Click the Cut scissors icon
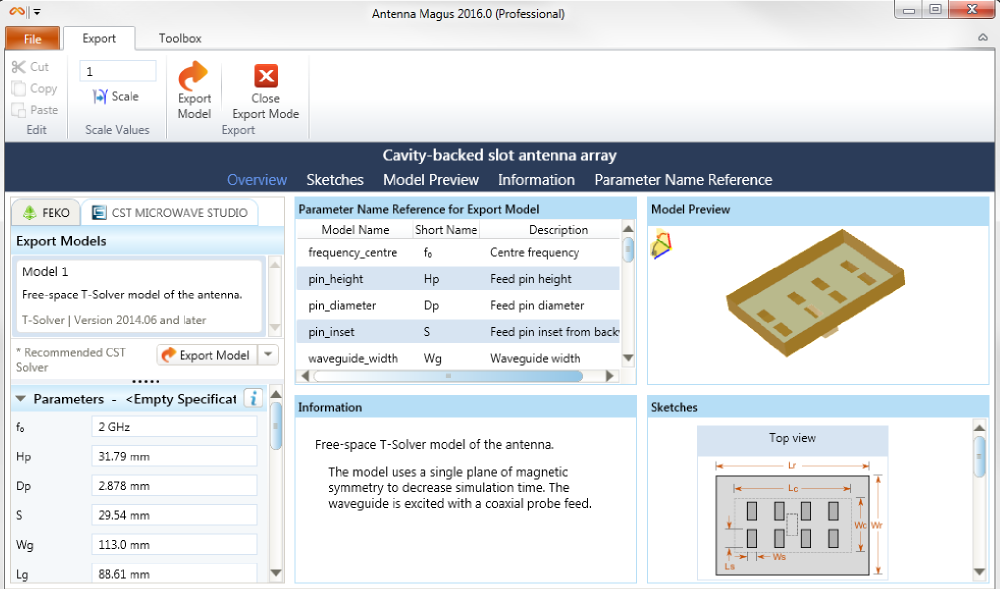Screen dimensions: 1000x589 pos(18,66)
